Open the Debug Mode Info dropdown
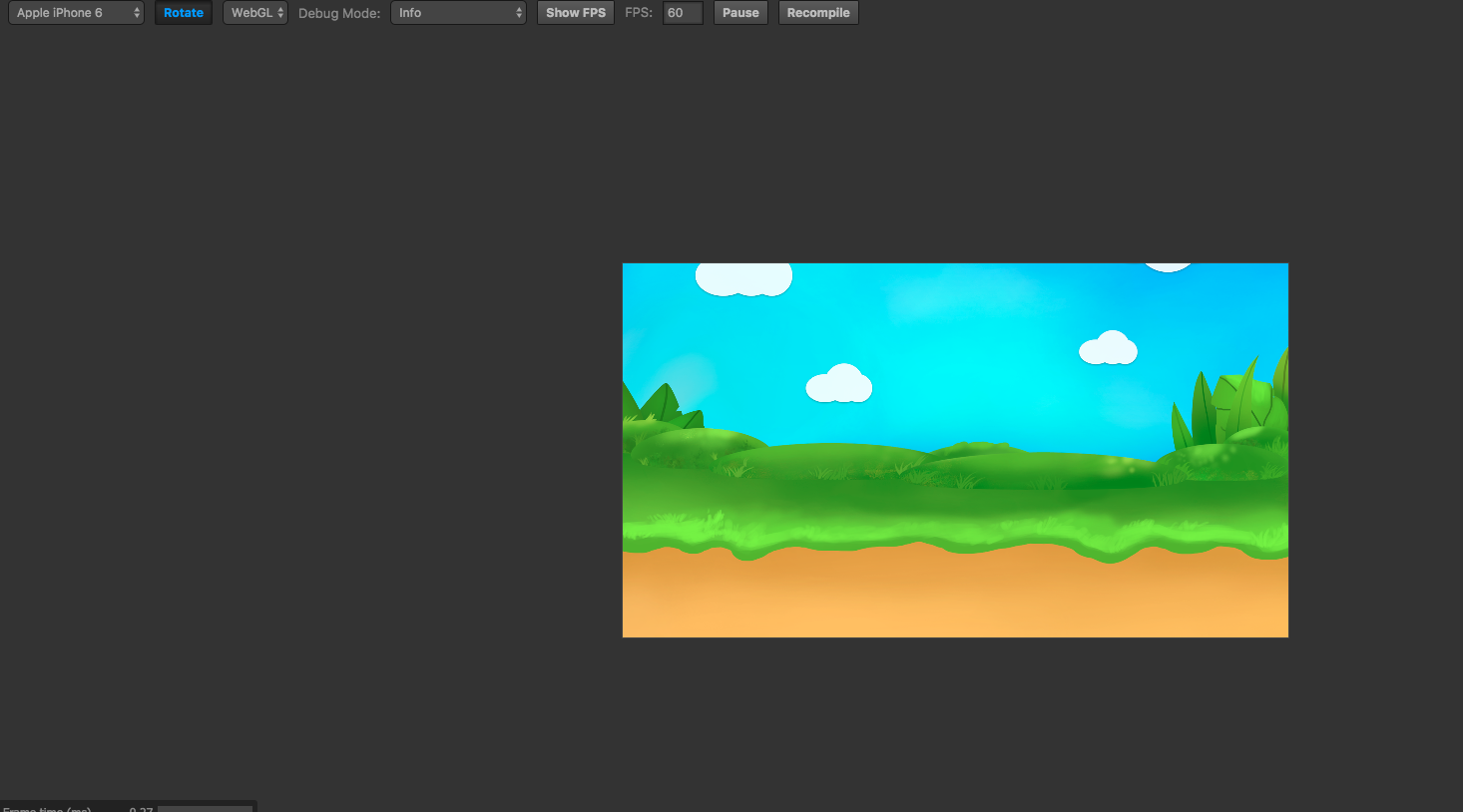The height and width of the screenshot is (812, 1463). 458,13
